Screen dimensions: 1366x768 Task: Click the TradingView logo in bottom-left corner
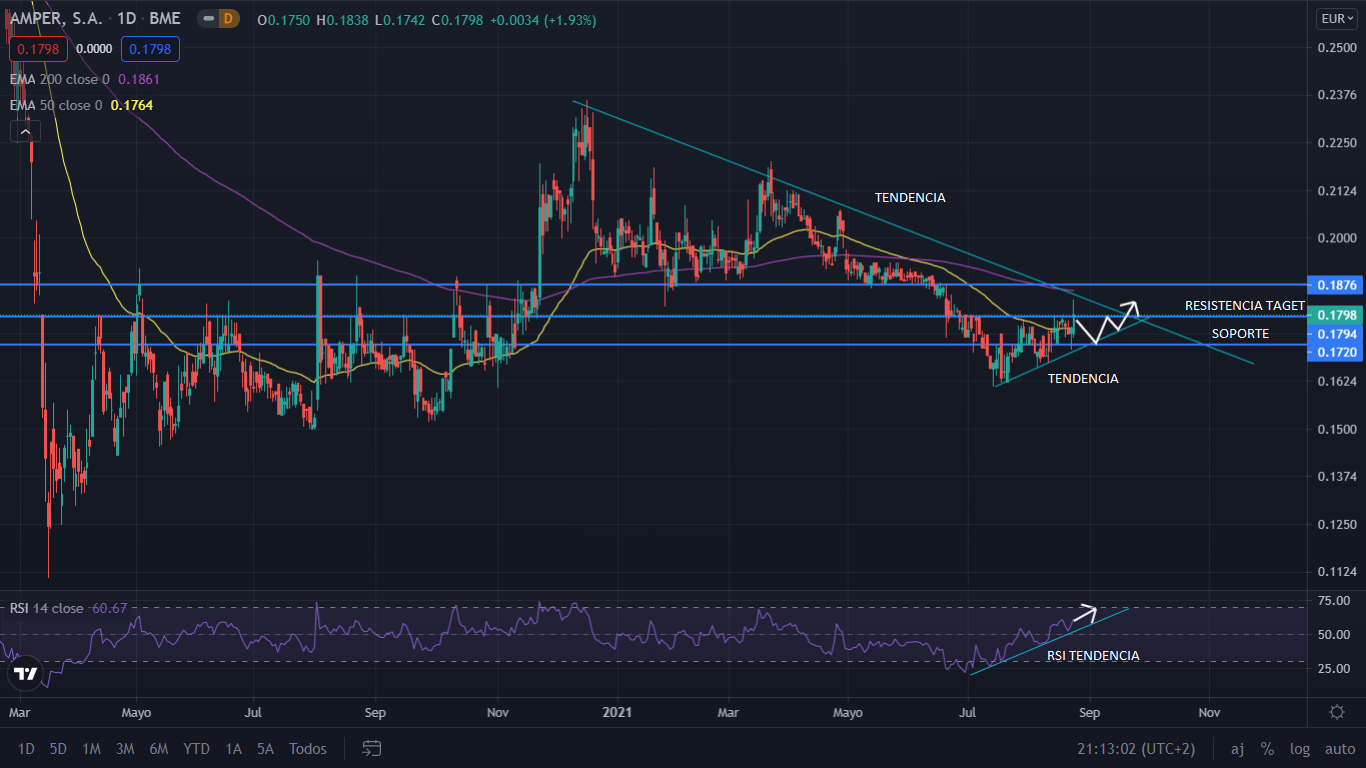pyautogui.click(x=24, y=675)
